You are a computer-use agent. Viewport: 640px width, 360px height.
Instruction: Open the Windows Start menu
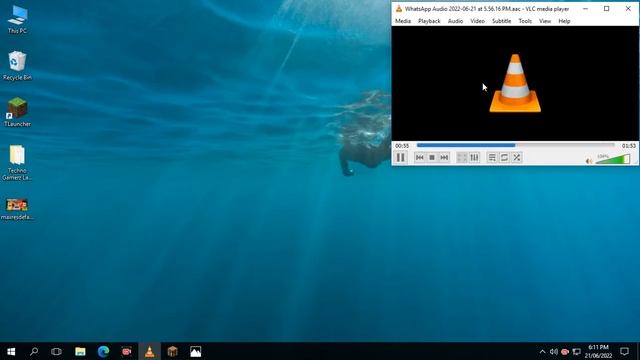11,351
